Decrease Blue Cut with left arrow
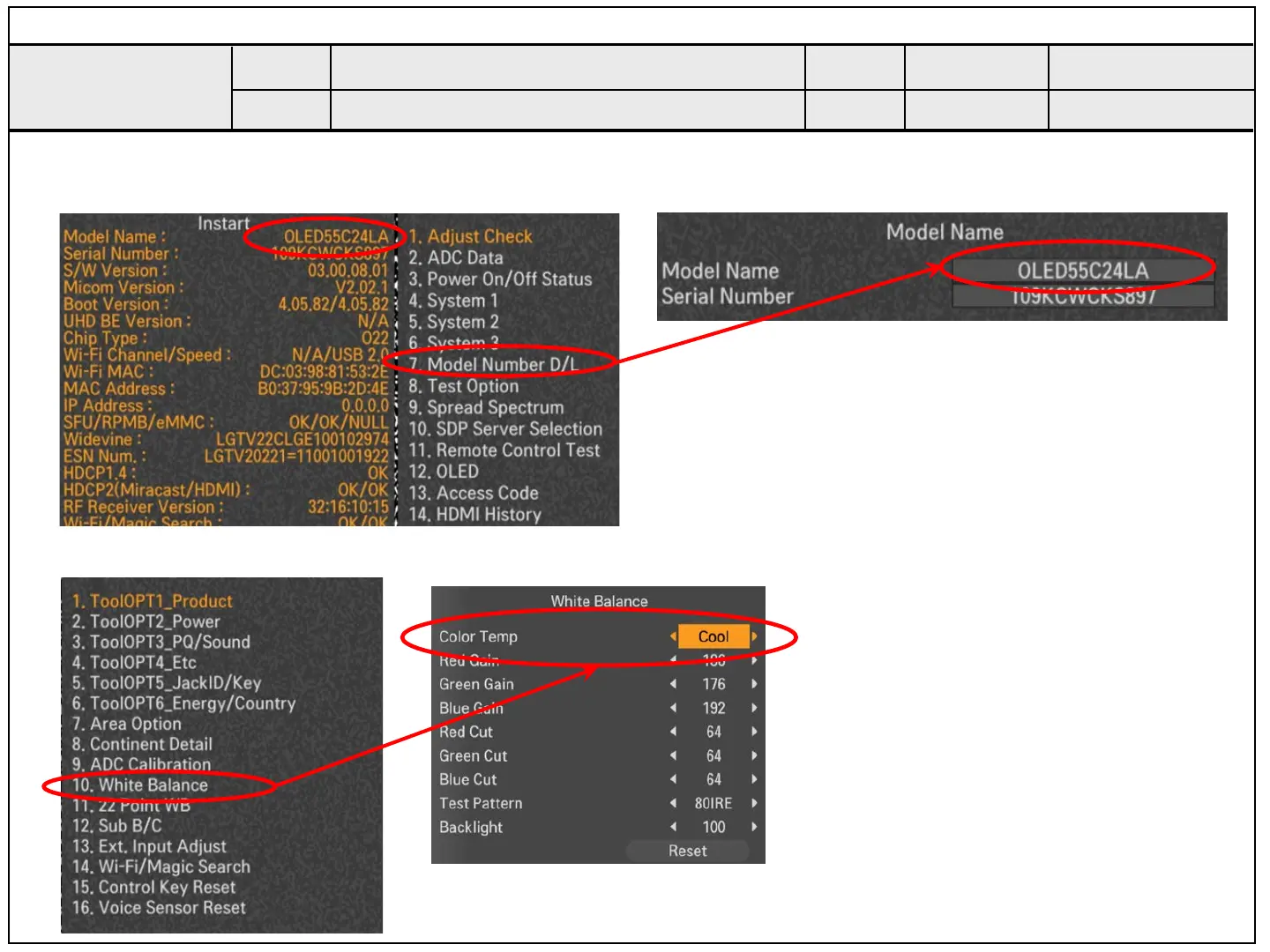Screen dimensions: 1270x952 (x=673, y=779)
